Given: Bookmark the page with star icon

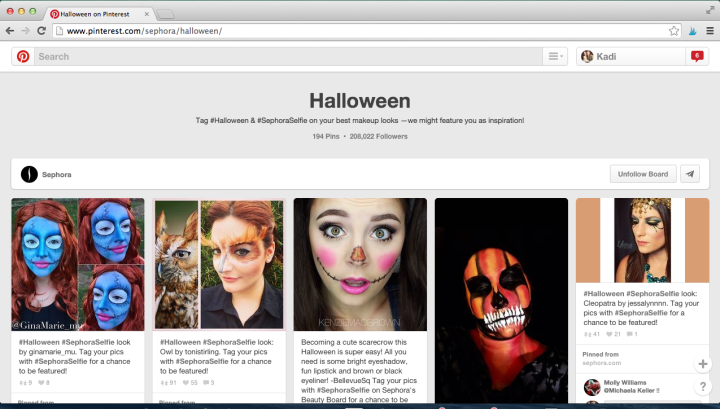Looking at the screenshot, I should point(675,31).
